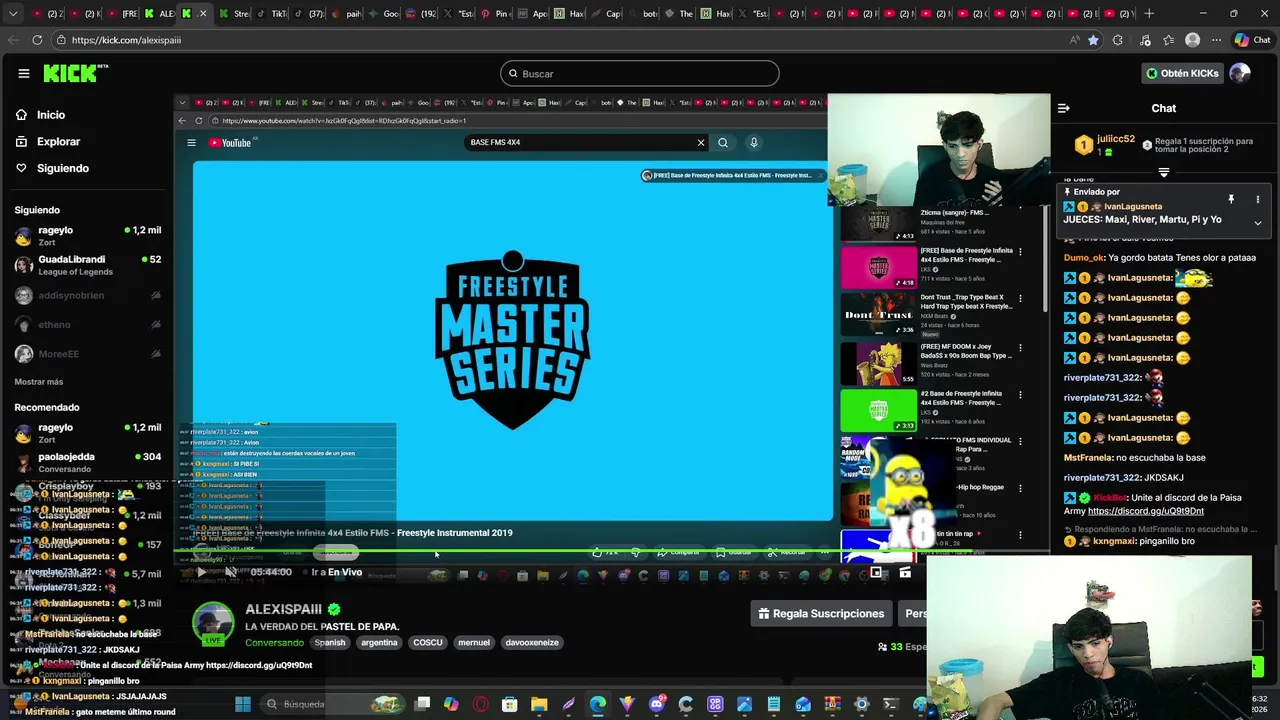Open addisynobrien channel in sidebar
This screenshot has width=1280, height=720.
coord(88,296)
